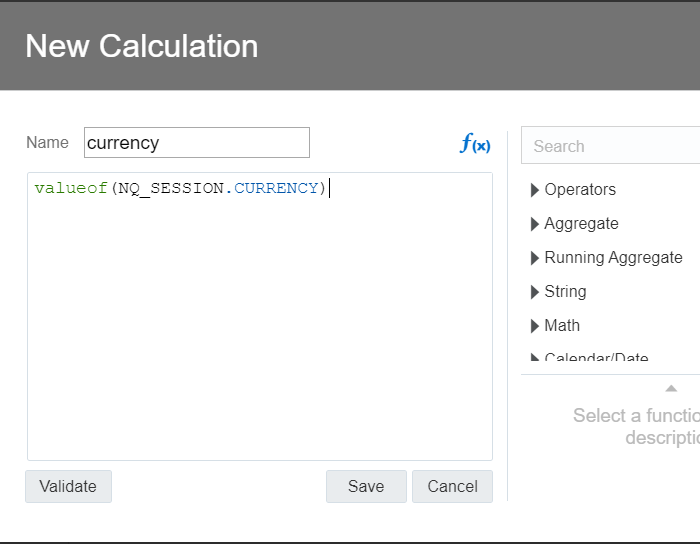Click the blank area of expression editor
The image size is (700, 544).
tap(260, 330)
